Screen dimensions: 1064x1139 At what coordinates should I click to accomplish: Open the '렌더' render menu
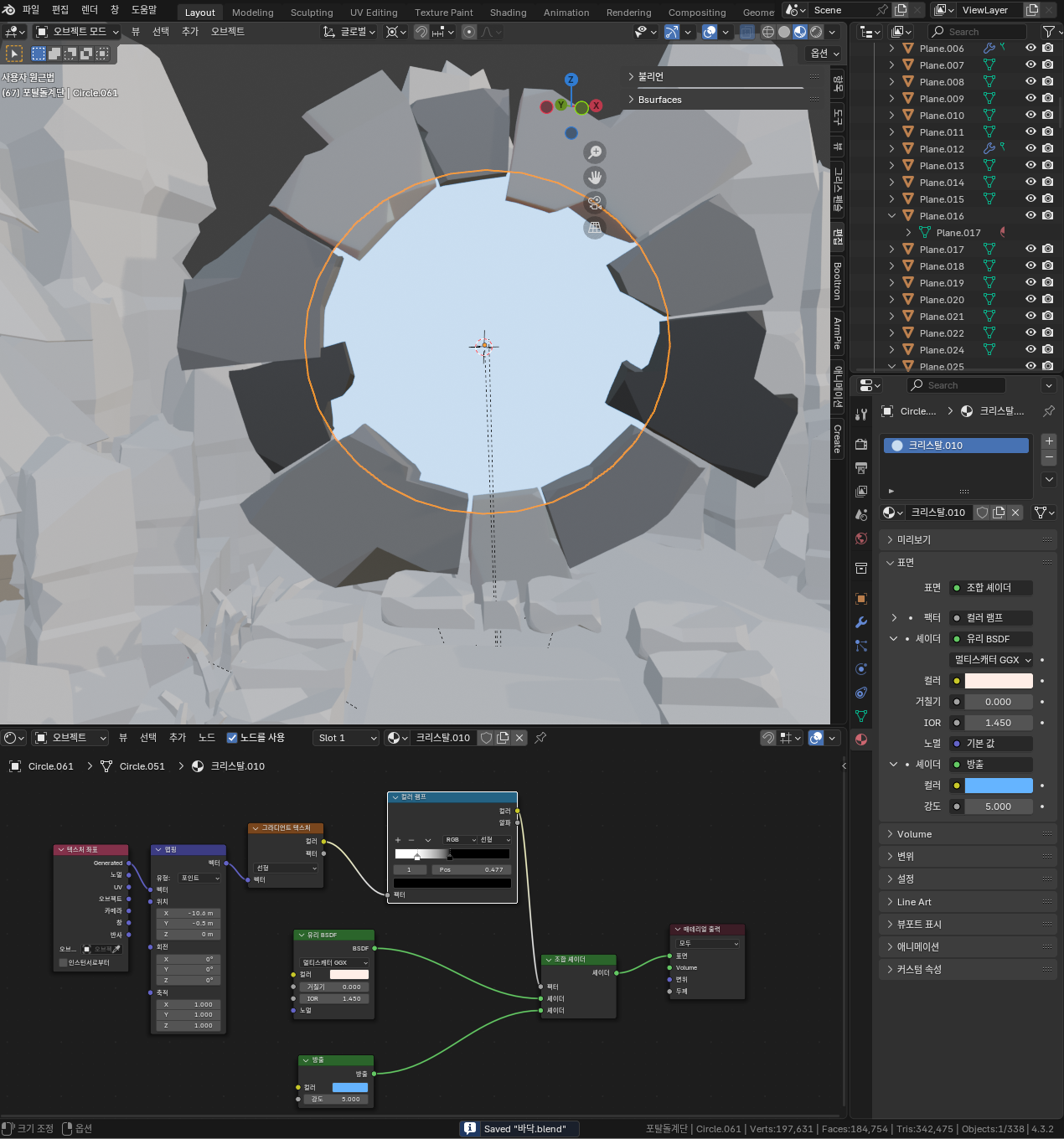click(x=90, y=10)
